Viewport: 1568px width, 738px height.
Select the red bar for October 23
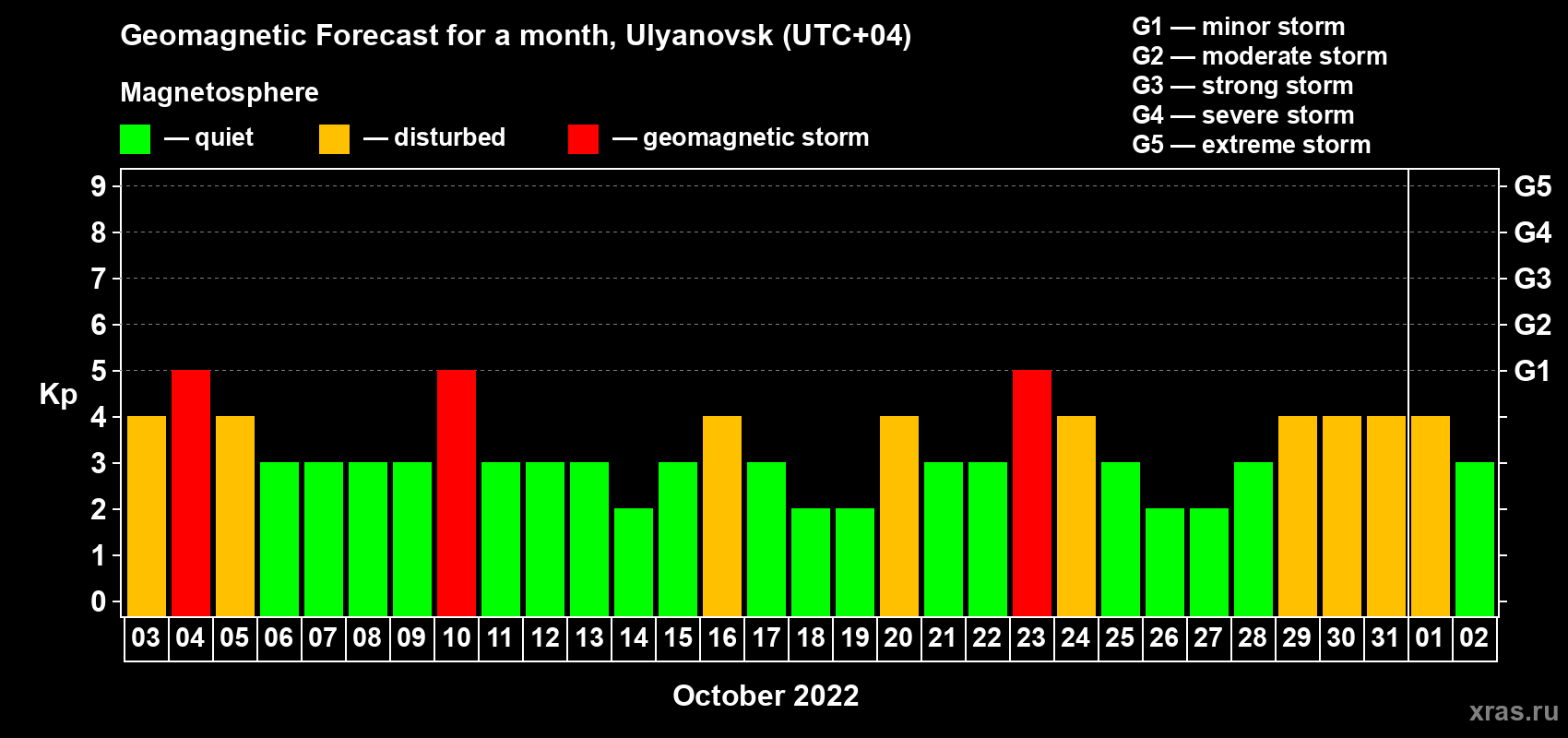pyautogui.click(x=1032, y=494)
